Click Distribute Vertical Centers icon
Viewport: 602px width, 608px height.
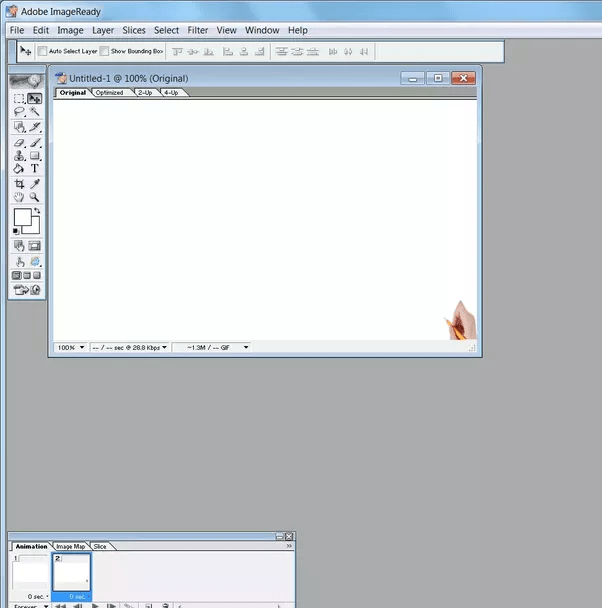point(297,52)
